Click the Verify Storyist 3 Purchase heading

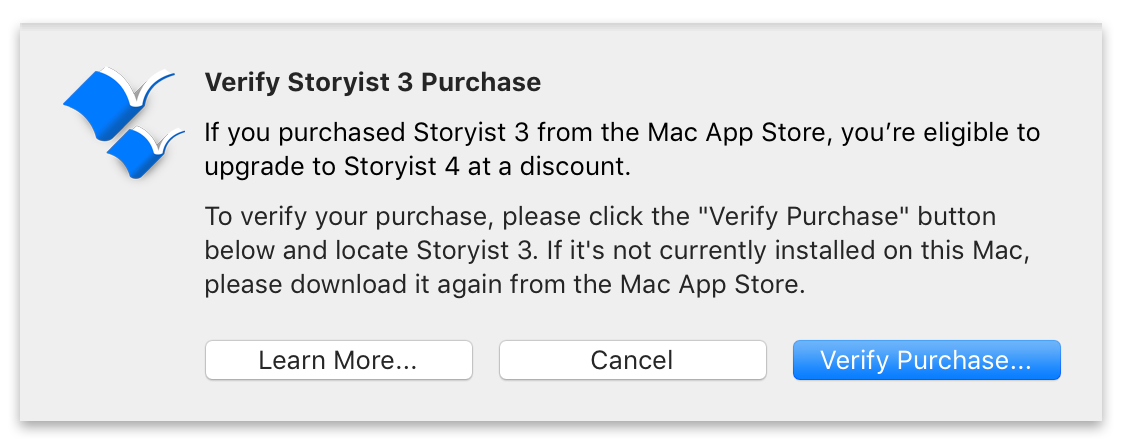pos(373,83)
